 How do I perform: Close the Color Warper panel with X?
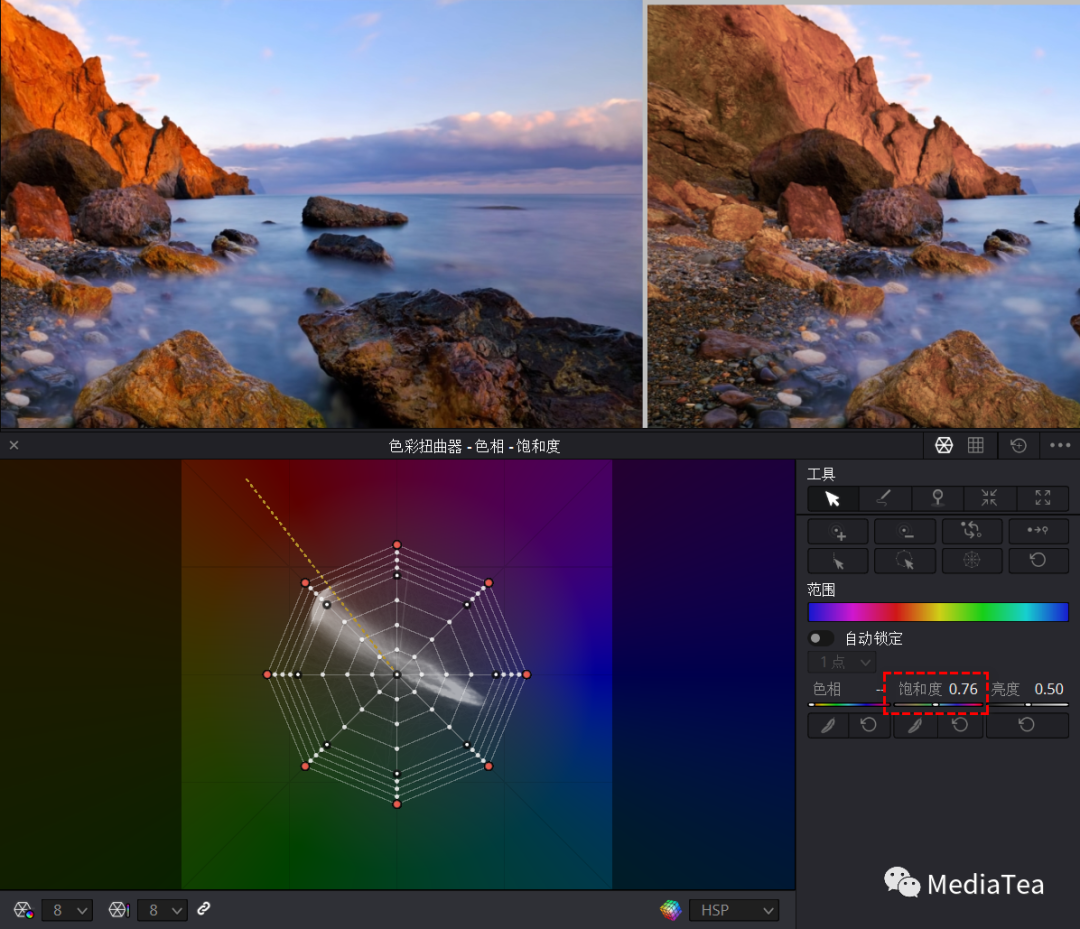14,446
